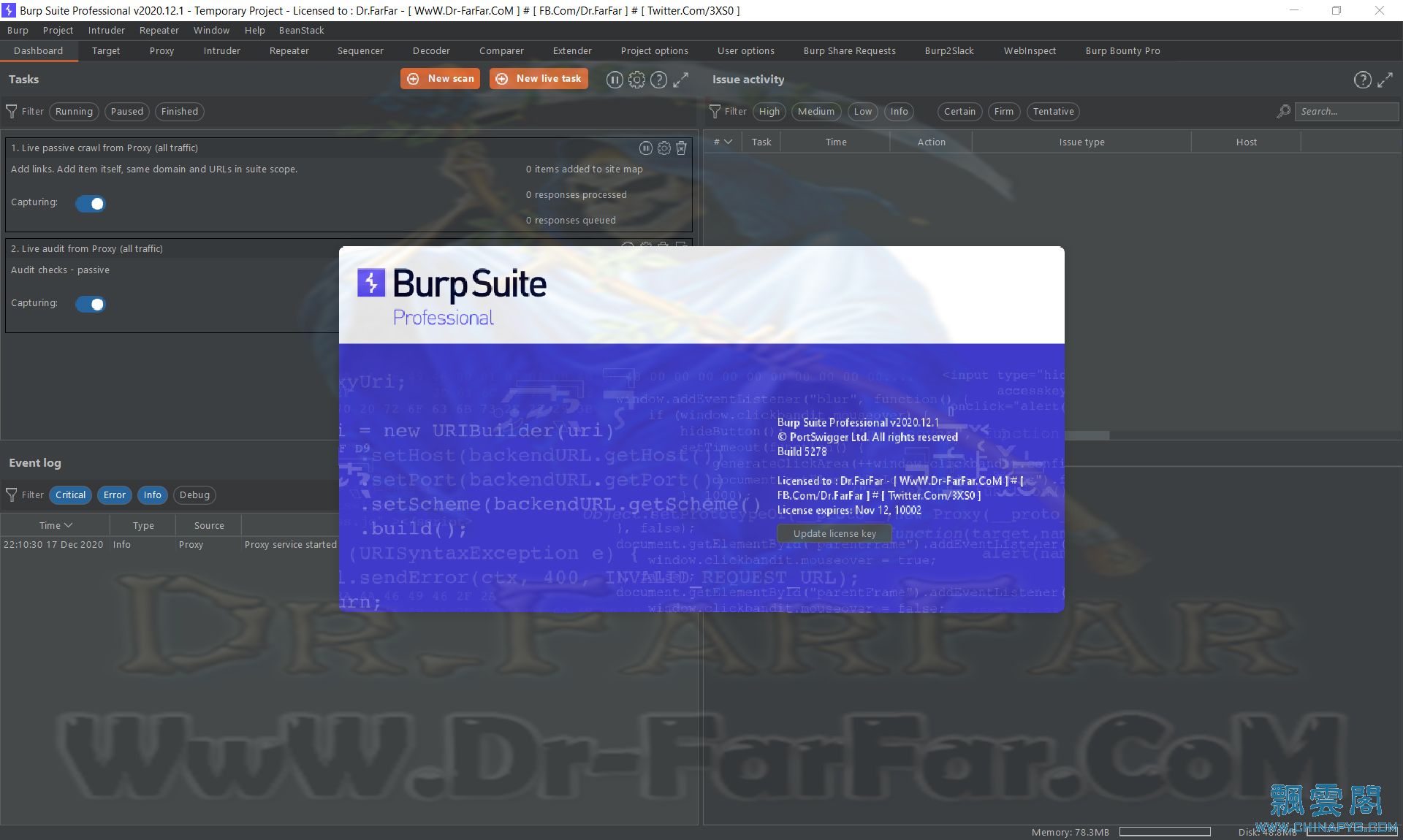Toggle the Certain confidence filter

(959, 112)
